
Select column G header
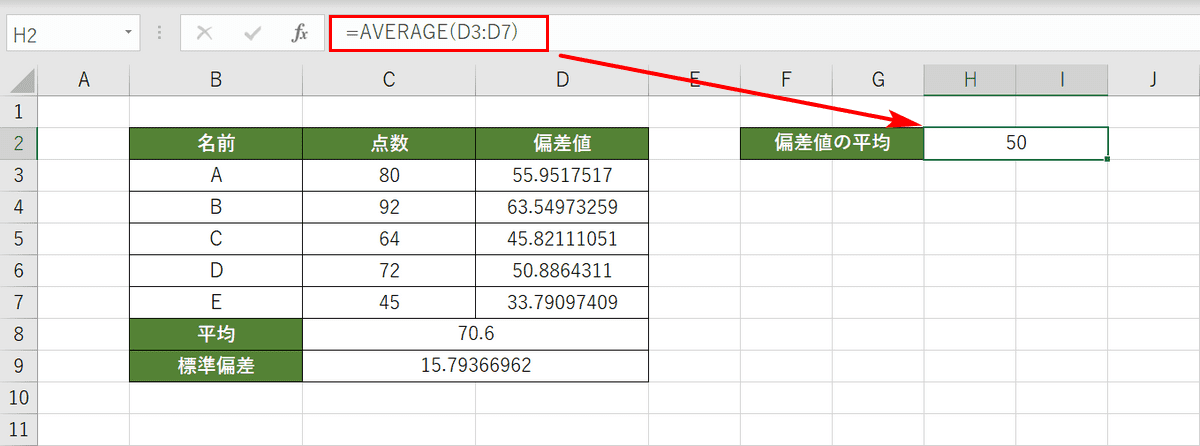click(x=878, y=79)
